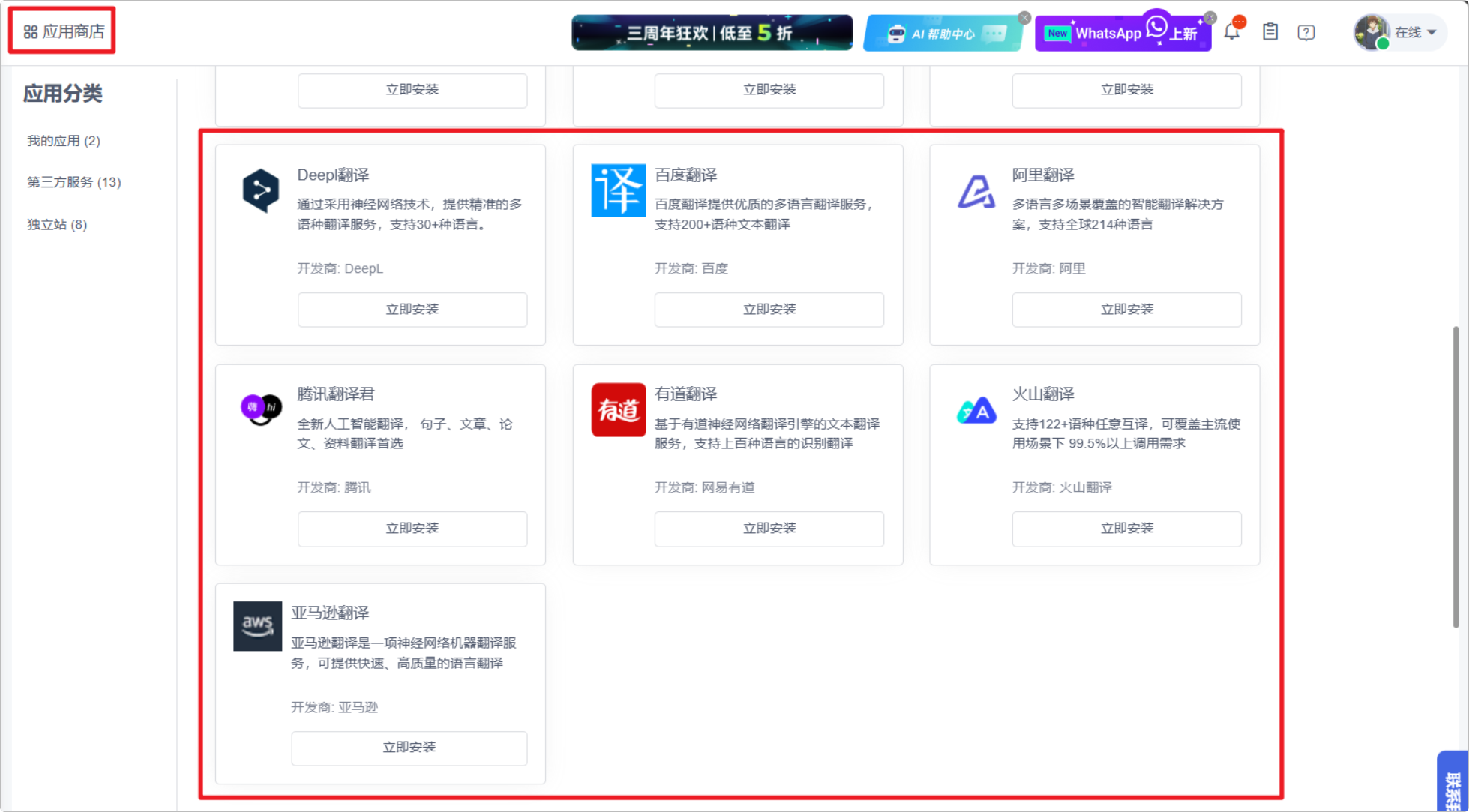Click the vertical page scrollbar
This screenshot has width=1469, height=812.
click(1455, 476)
